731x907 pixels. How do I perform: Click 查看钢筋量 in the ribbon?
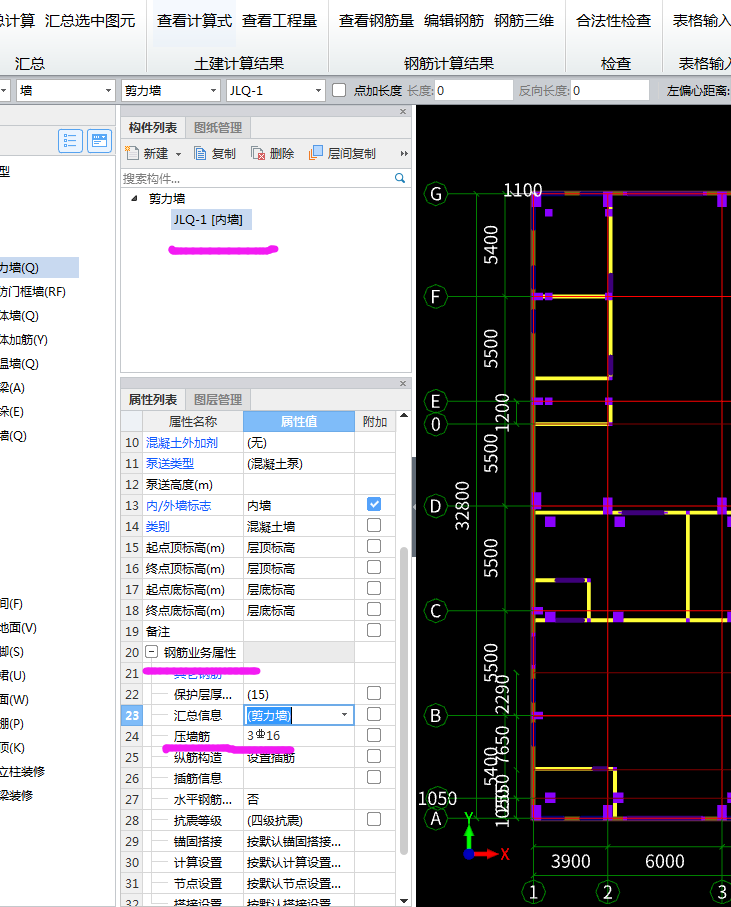[x=376, y=21]
